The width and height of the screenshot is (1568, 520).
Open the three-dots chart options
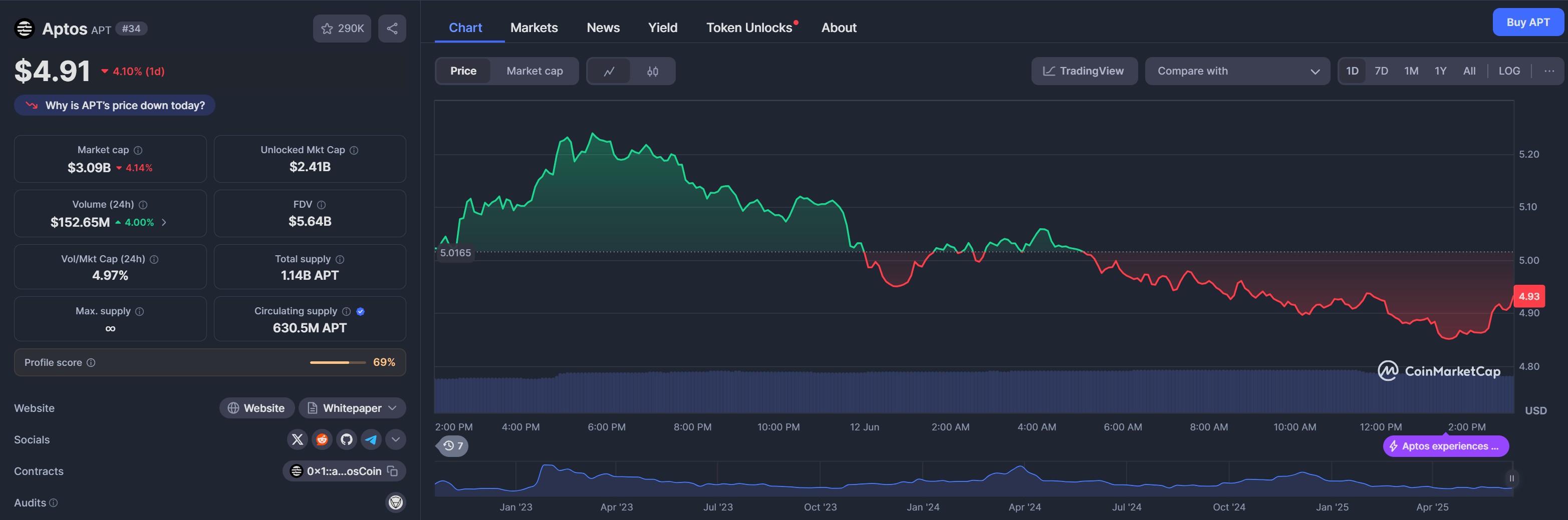click(x=1549, y=71)
